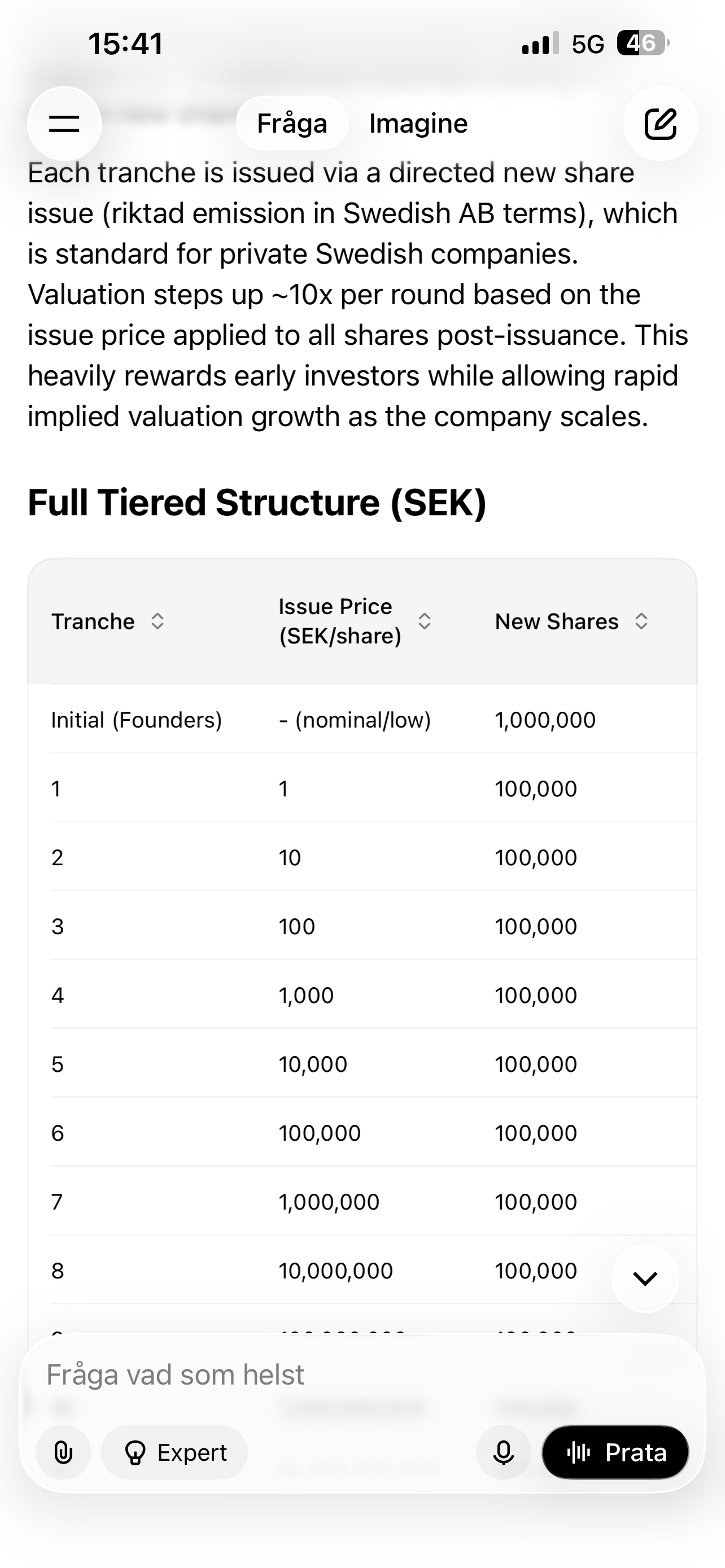Open the Expert mode selector
The width and height of the screenshot is (725, 1568).
(x=174, y=1453)
